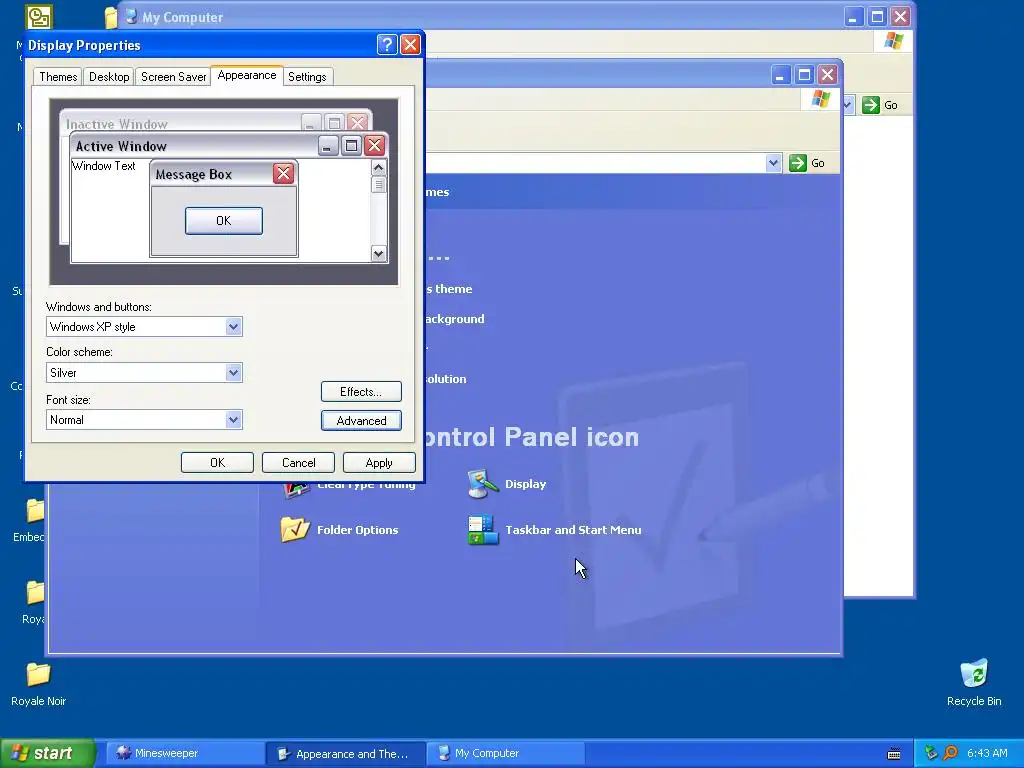Minimize the Control Panel window
This screenshot has width=1024, height=768.
[x=780, y=75]
